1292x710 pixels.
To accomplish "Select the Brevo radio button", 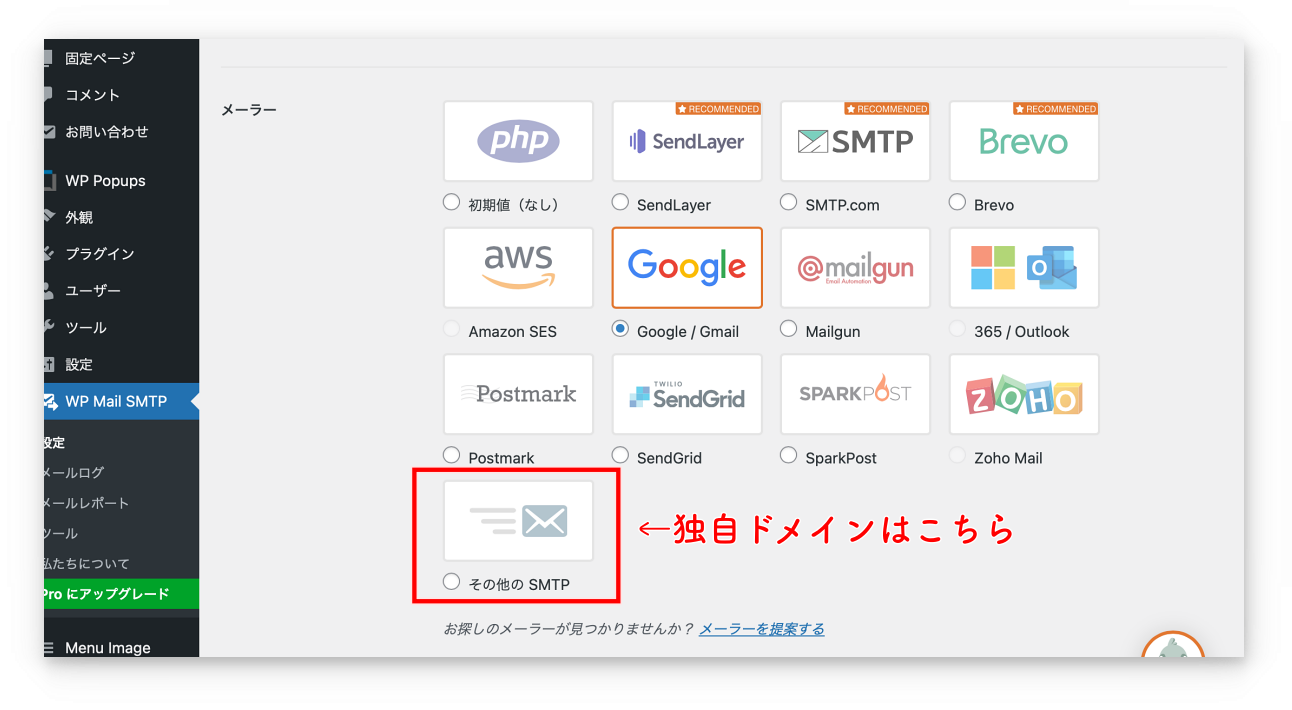I will coord(957,202).
